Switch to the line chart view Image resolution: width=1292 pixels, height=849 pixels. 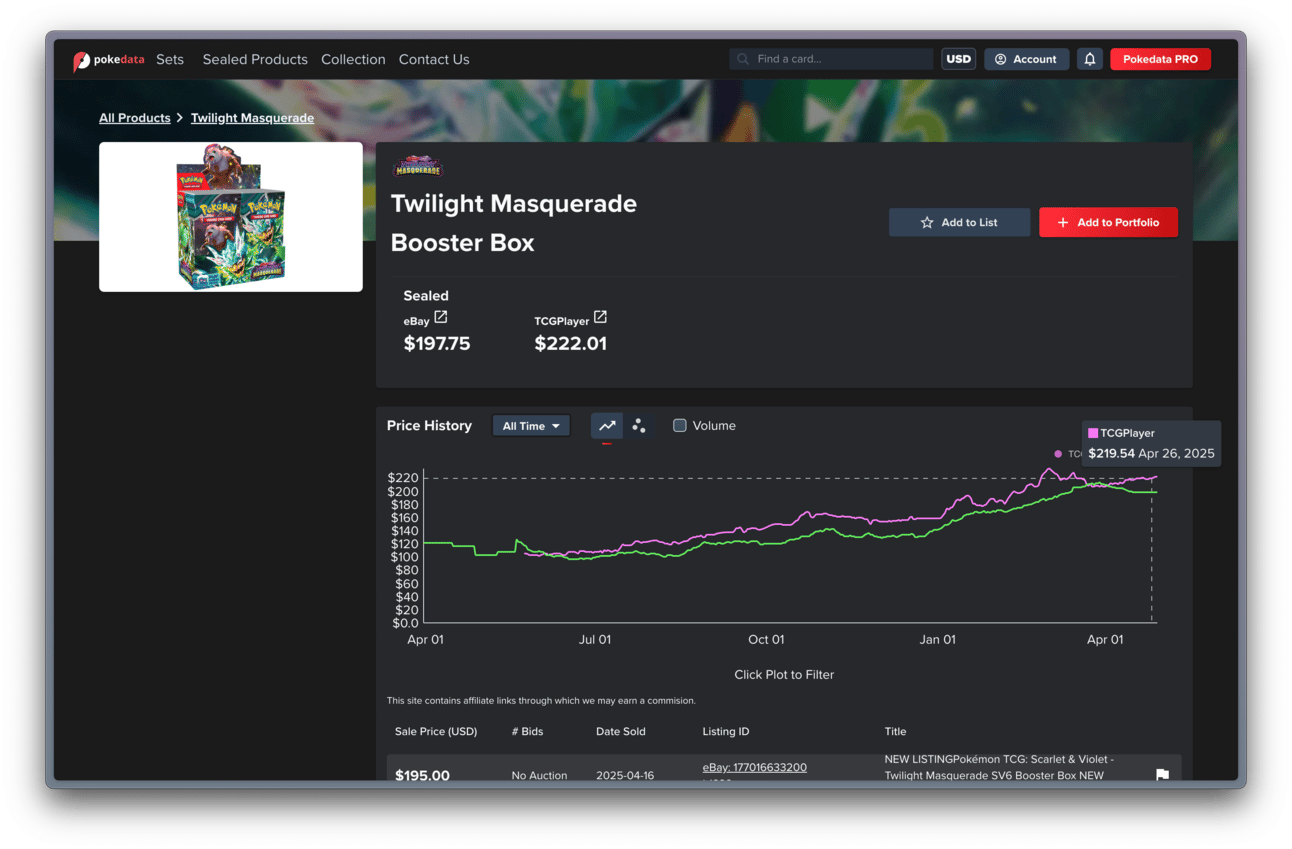point(607,426)
